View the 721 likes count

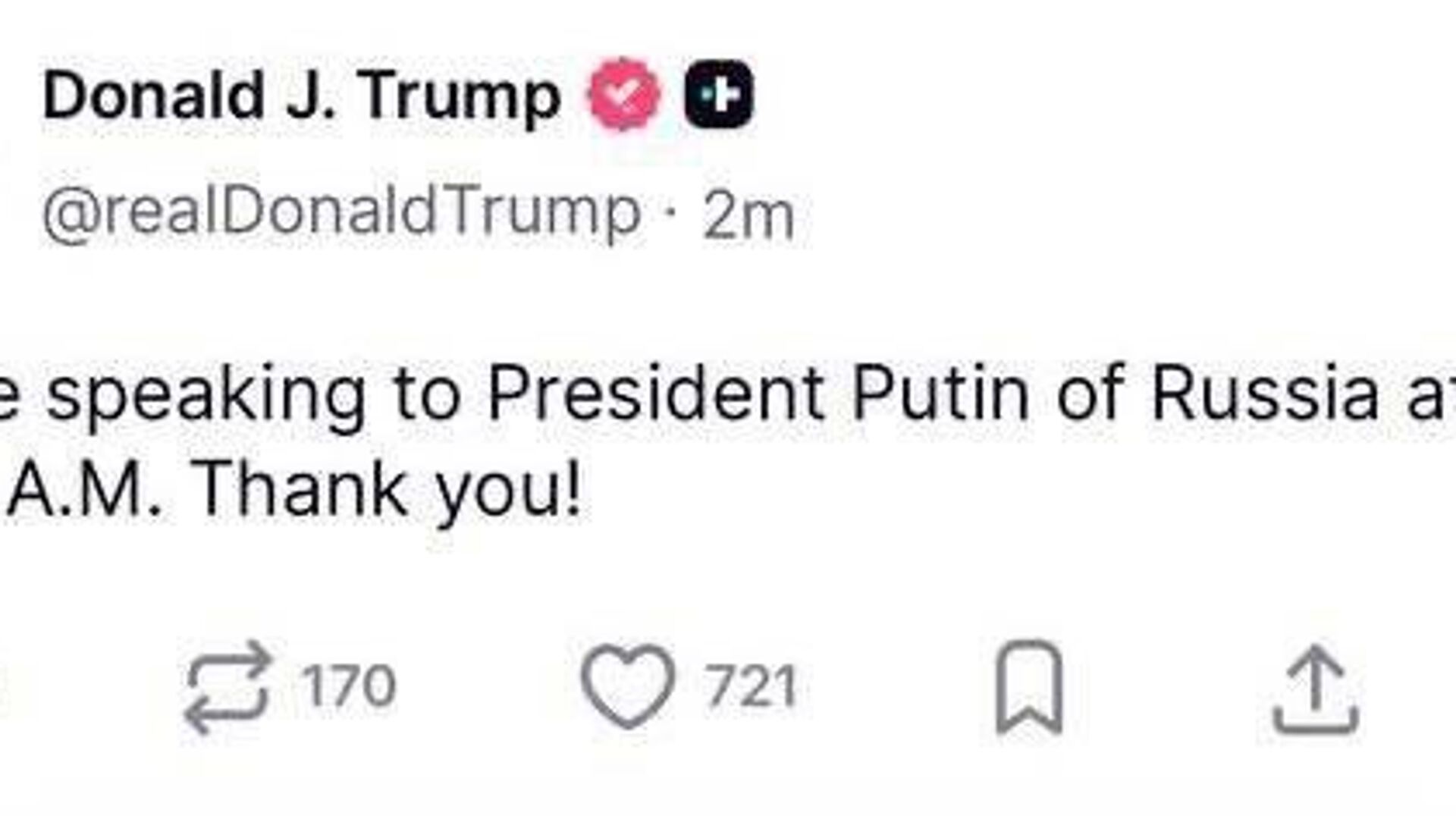coord(751,686)
